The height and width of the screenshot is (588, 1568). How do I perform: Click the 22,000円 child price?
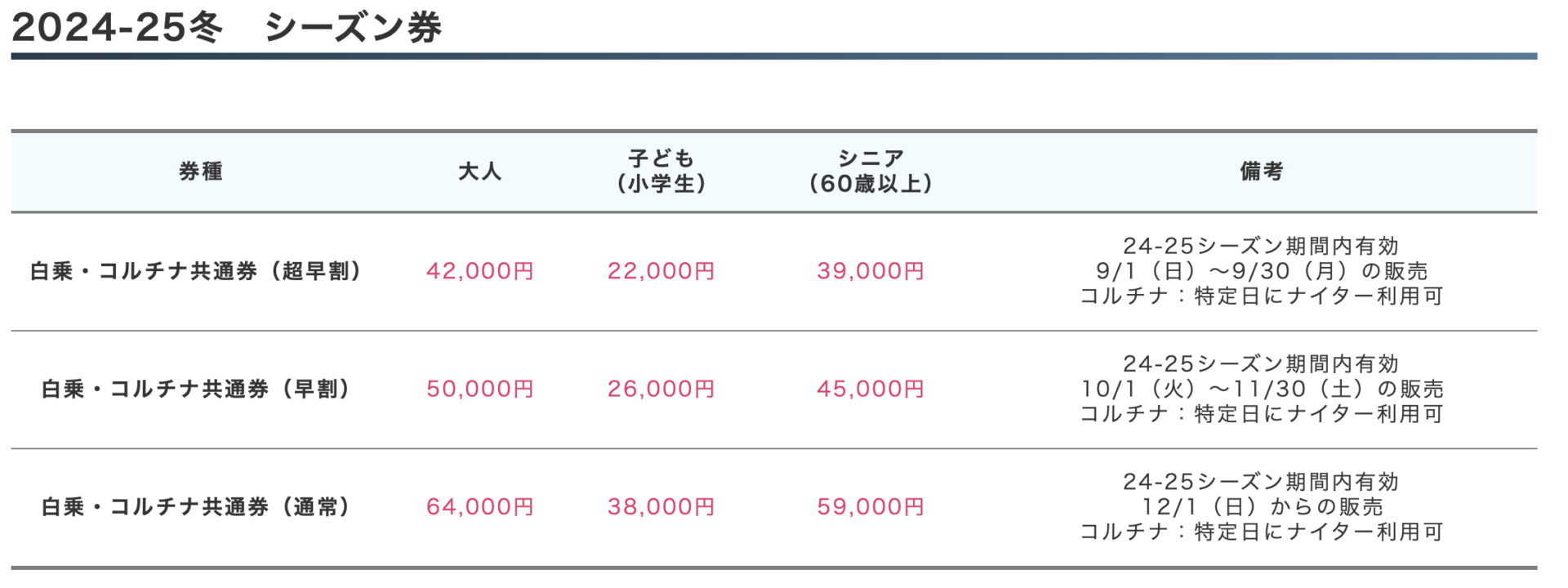(x=661, y=271)
